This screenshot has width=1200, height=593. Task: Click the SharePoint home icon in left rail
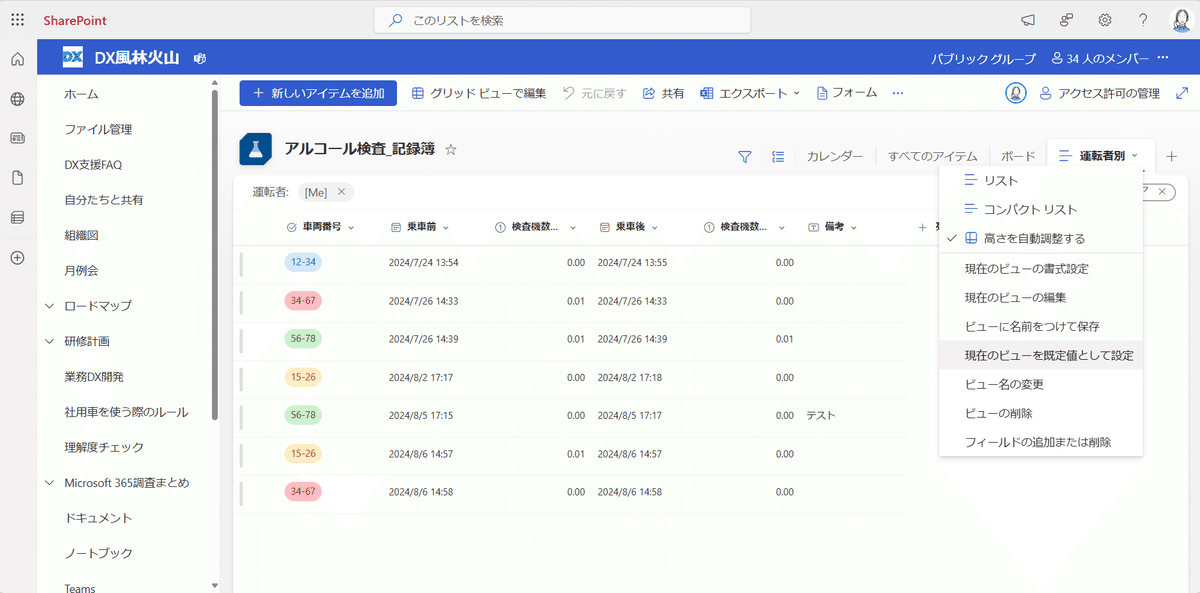point(17,60)
